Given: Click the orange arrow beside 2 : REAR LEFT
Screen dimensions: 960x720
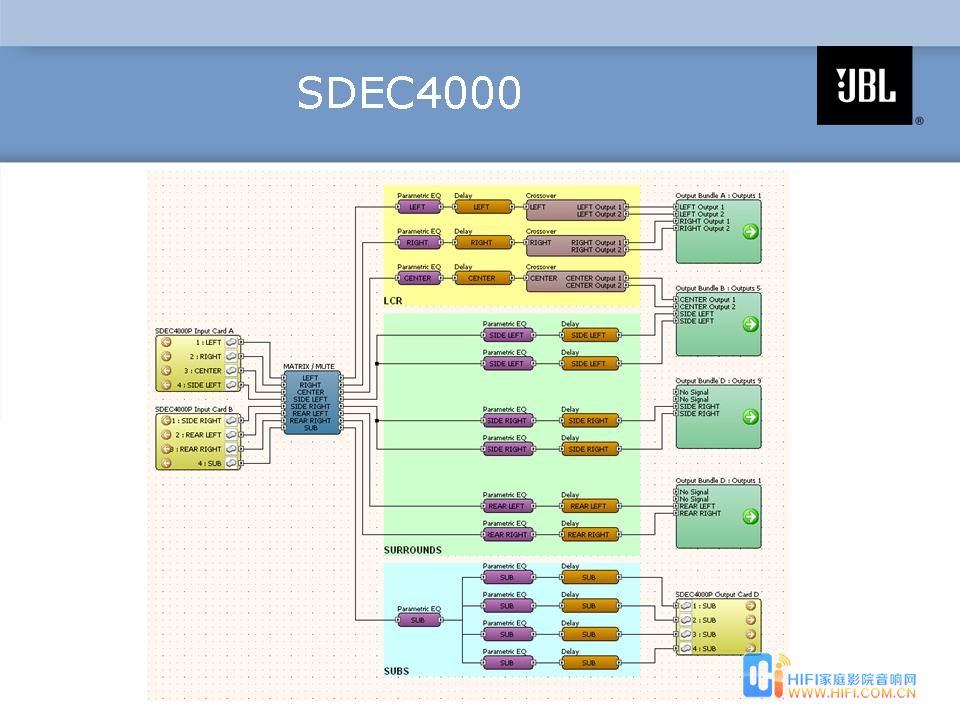Looking at the screenshot, I should click(167, 435).
